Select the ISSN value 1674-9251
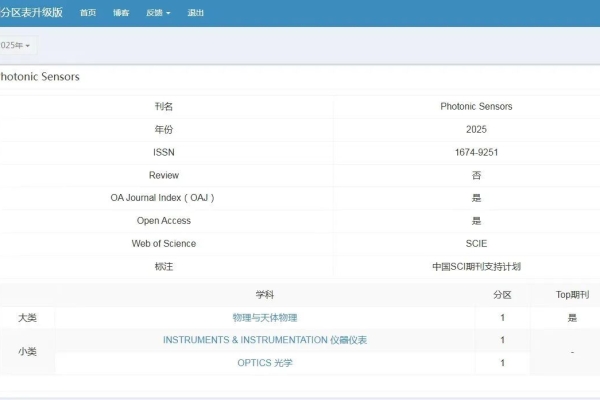600x400 pixels. [x=476, y=152]
